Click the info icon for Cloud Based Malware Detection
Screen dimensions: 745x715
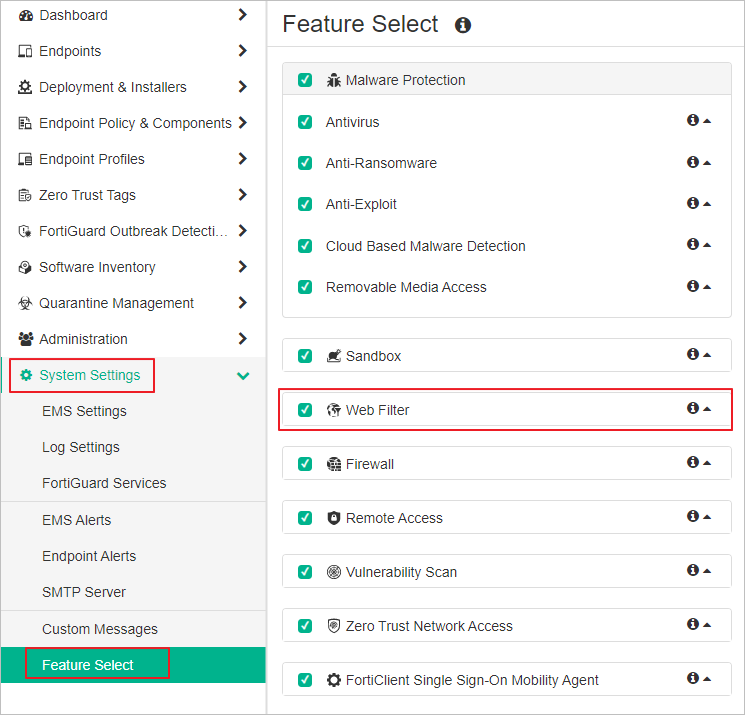(693, 244)
